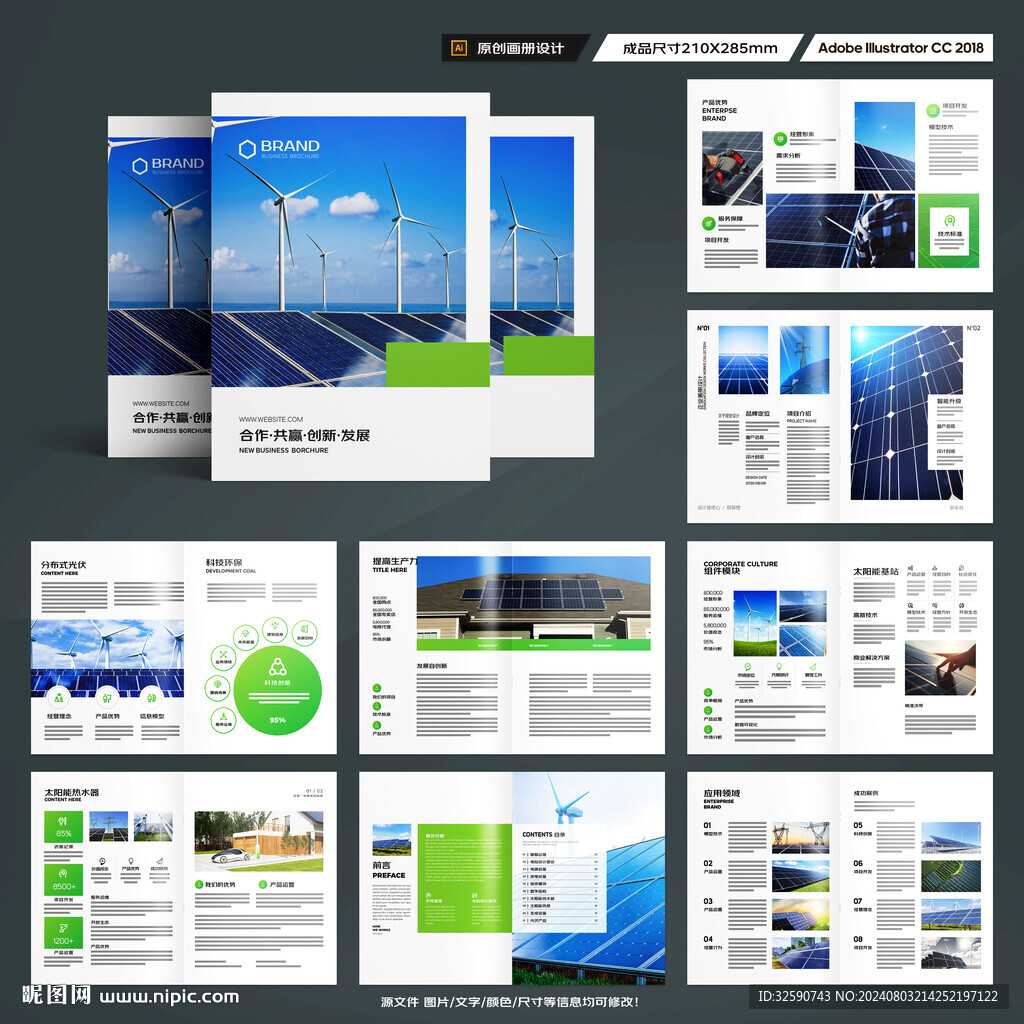Select the 成品尺寸210X285mm label
1024x1024 pixels.
(699, 48)
